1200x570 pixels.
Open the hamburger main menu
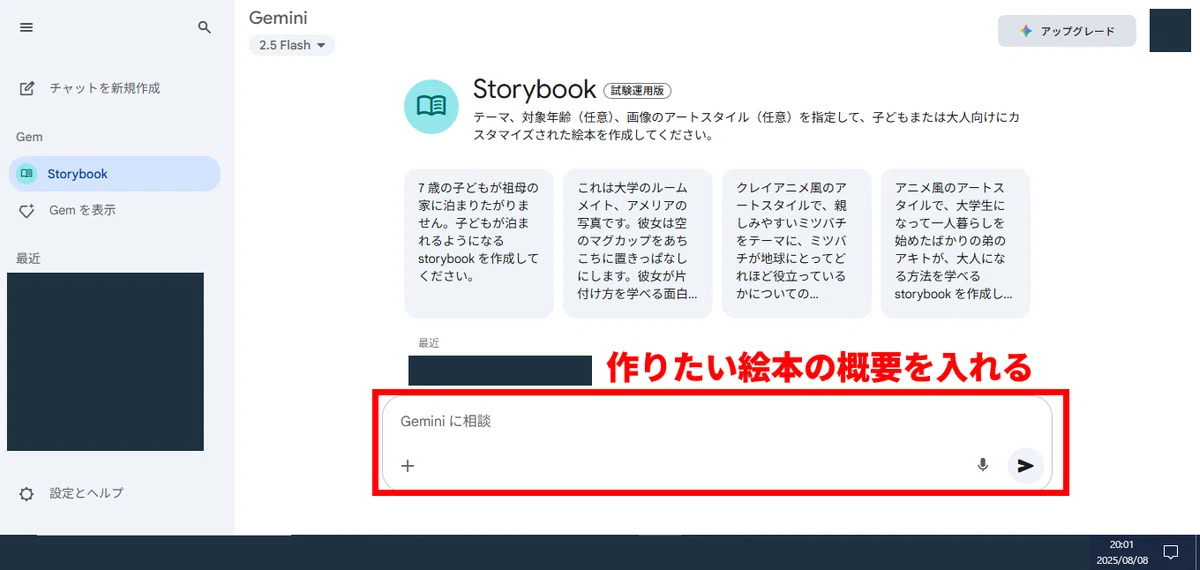[27, 28]
